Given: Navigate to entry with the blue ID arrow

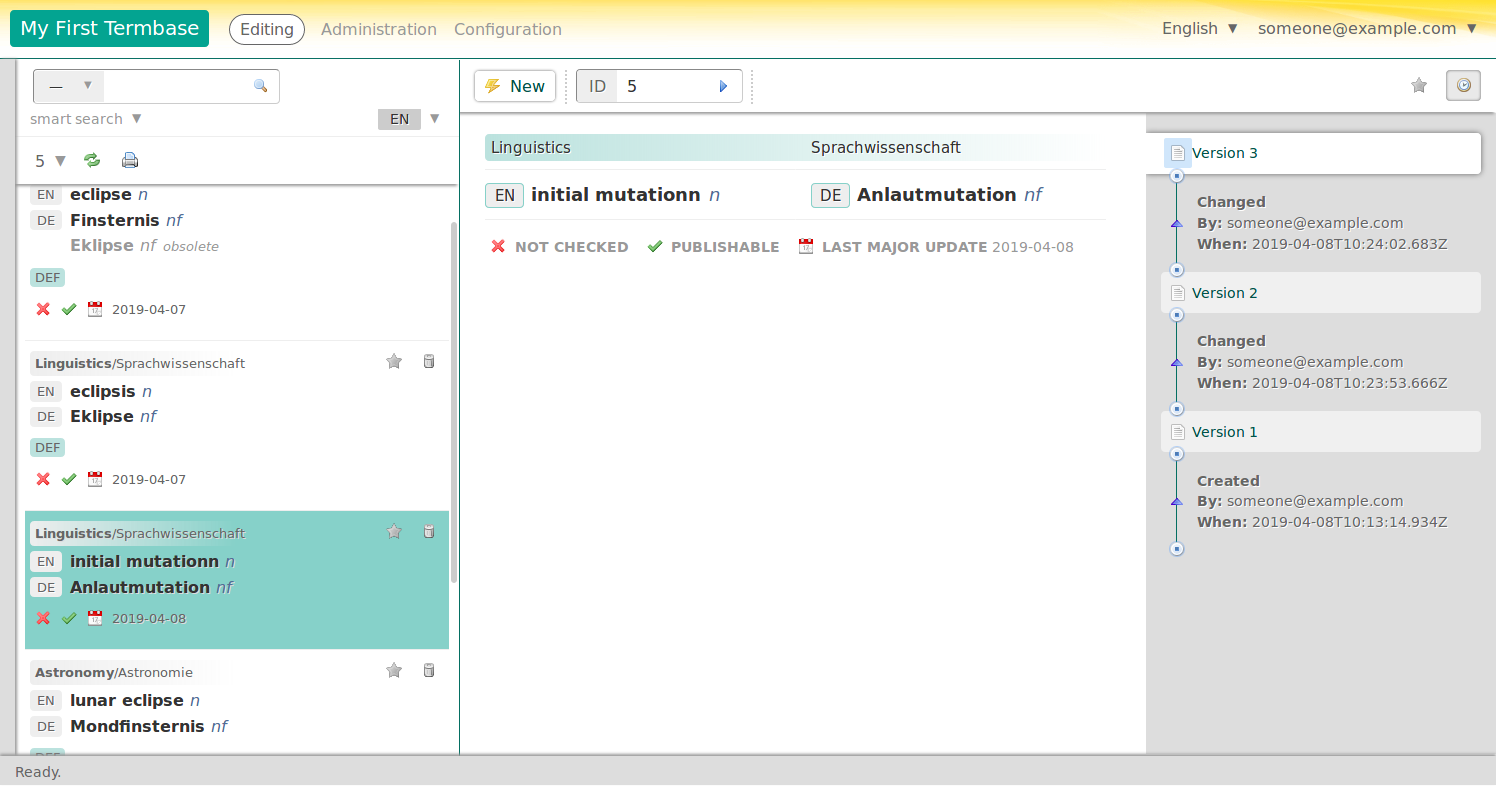Looking at the screenshot, I should click(723, 86).
